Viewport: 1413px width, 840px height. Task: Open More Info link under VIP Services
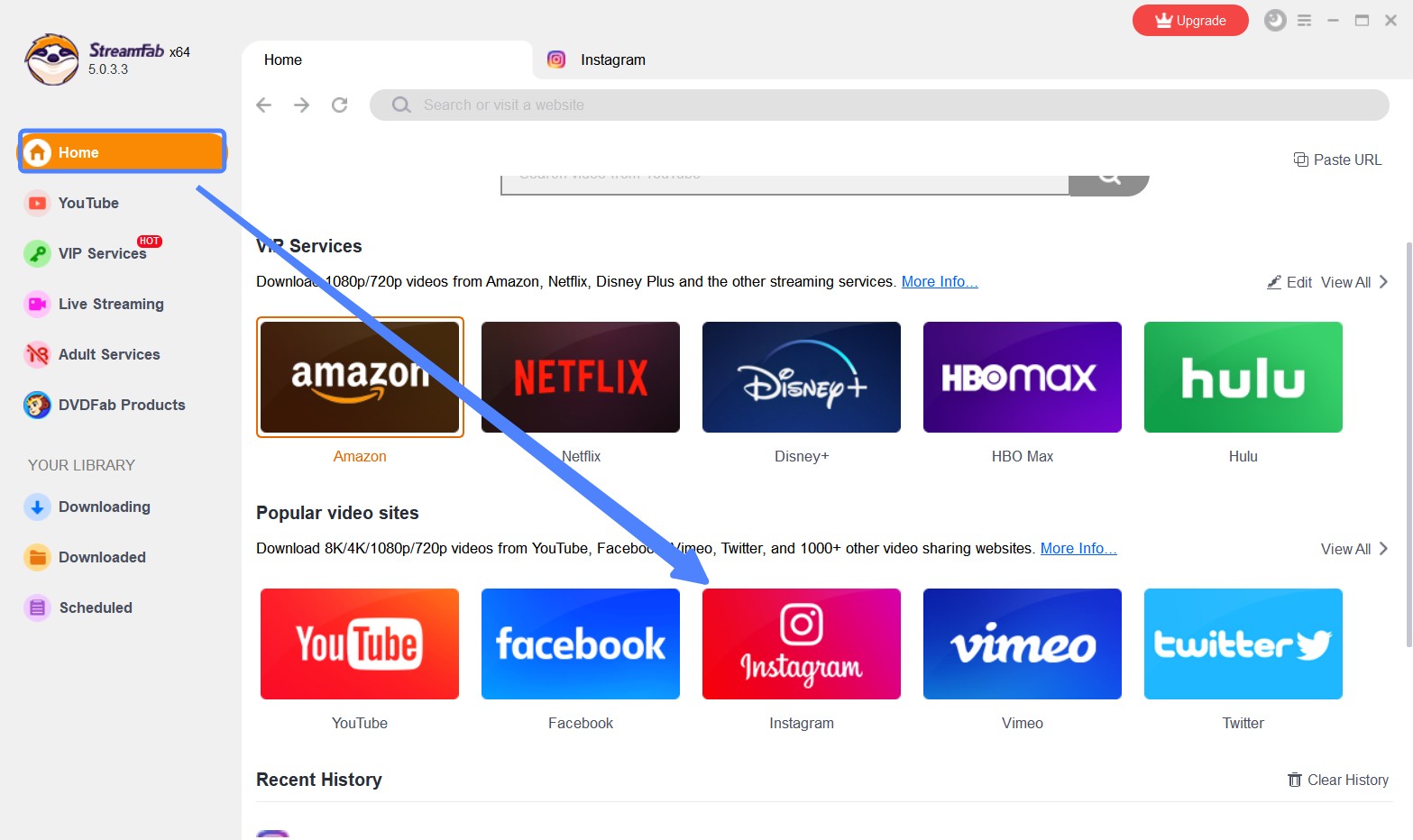[940, 281]
